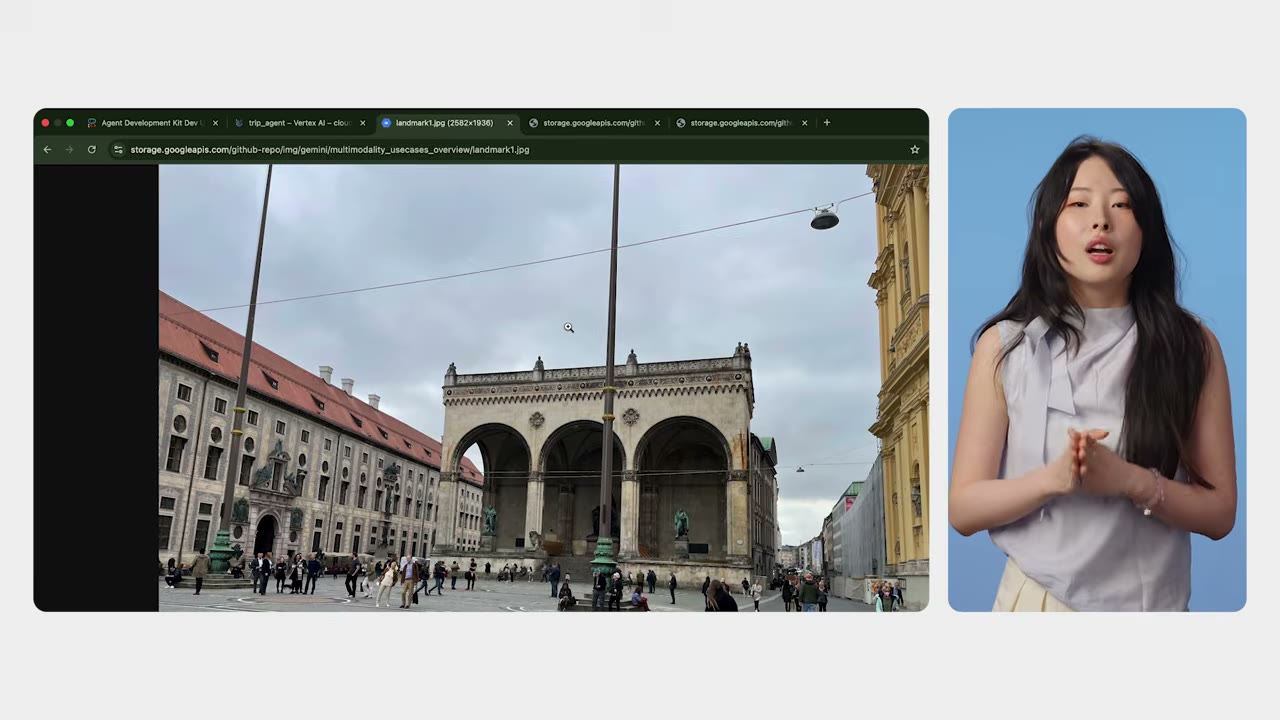Close the Agent Development Kit Dev tab
This screenshot has height=720, width=1280.
tap(215, 123)
